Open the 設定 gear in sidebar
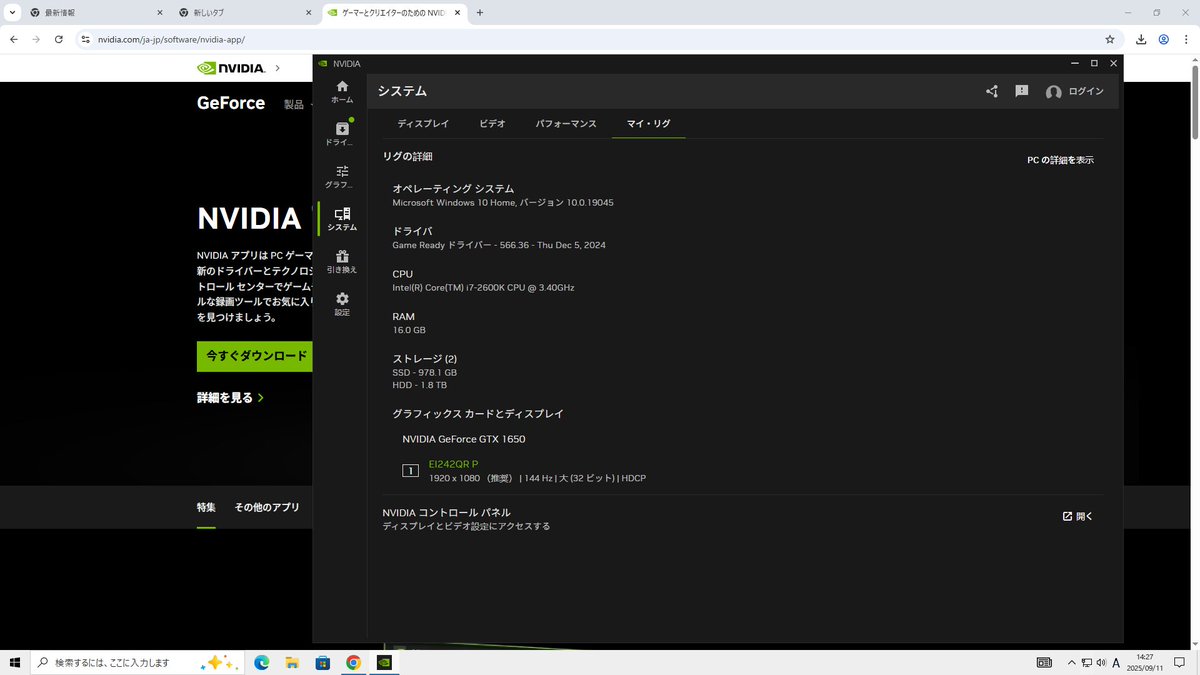 point(342,304)
